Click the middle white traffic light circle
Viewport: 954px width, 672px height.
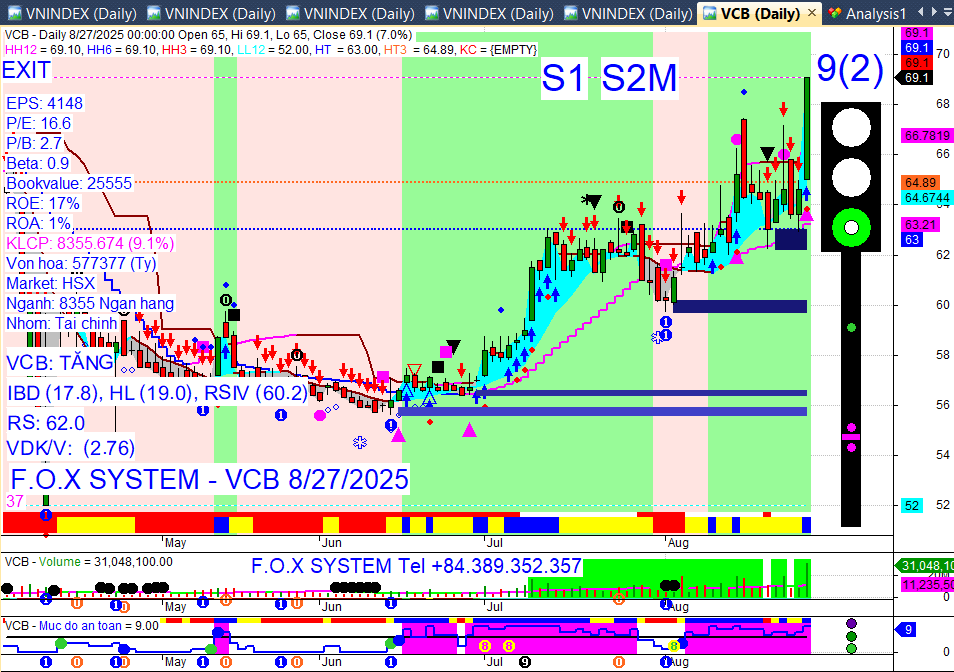[x=851, y=177]
